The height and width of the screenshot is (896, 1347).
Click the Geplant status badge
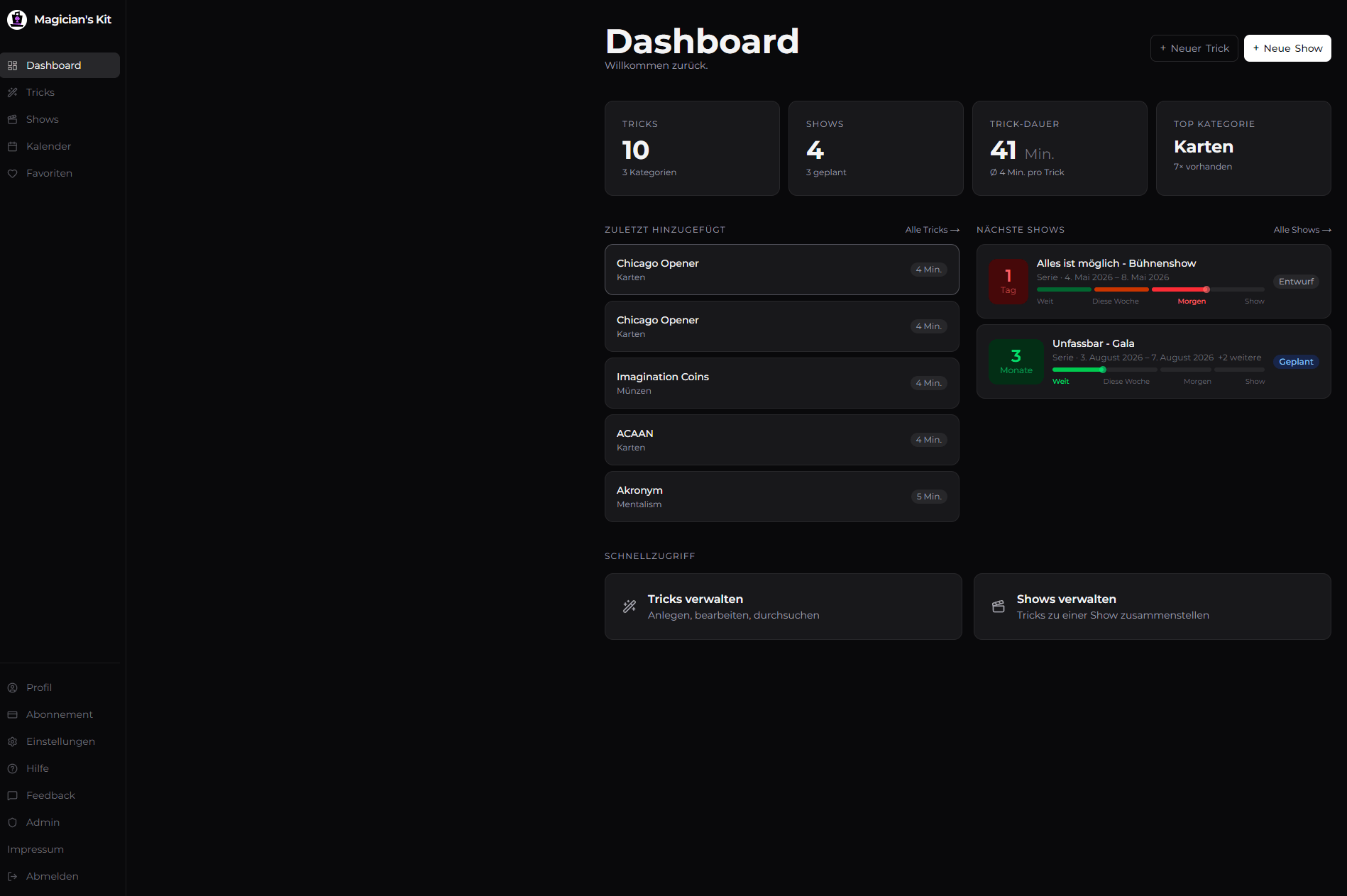(x=1296, y=362)
